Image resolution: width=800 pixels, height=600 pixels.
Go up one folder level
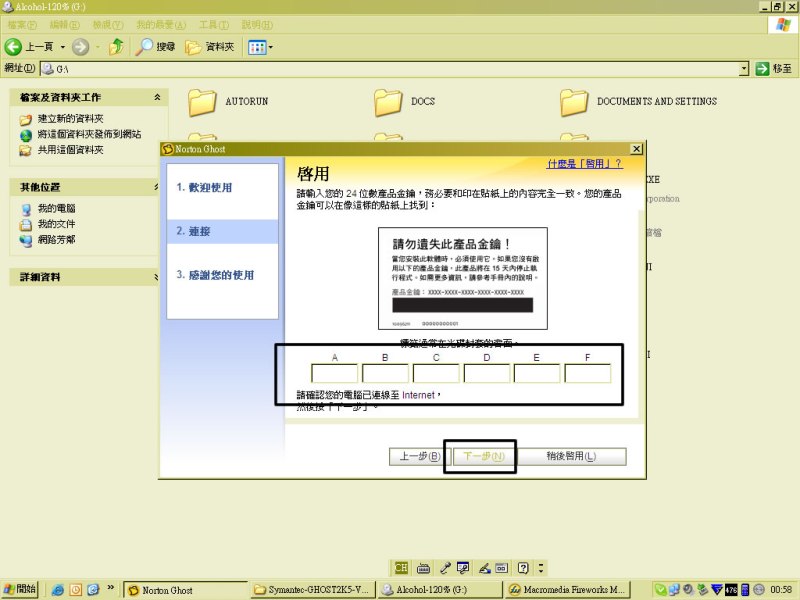pos(116,47)
